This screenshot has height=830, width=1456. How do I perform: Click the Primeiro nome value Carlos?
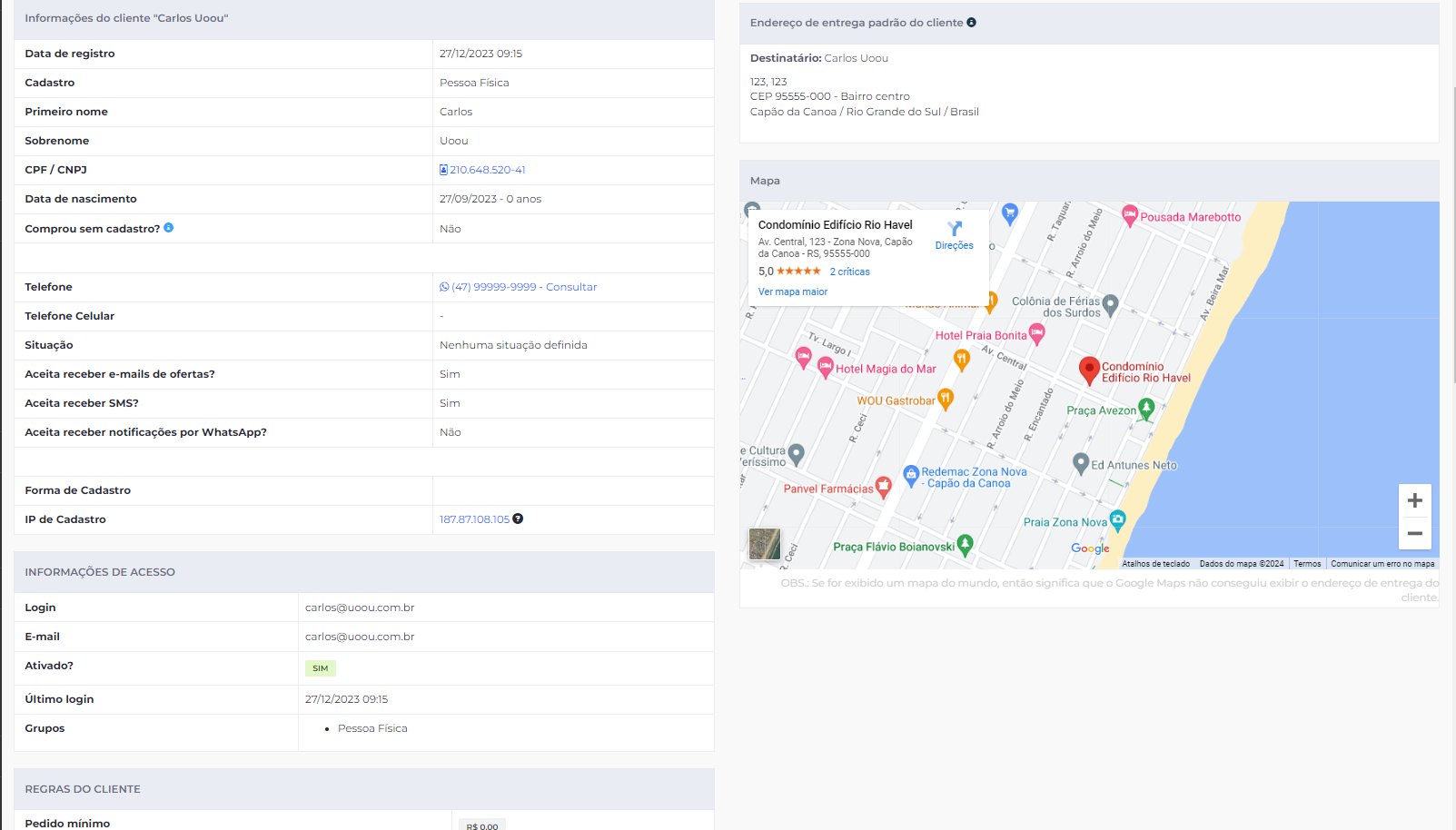pyautogui.click(x=456, y=112)
